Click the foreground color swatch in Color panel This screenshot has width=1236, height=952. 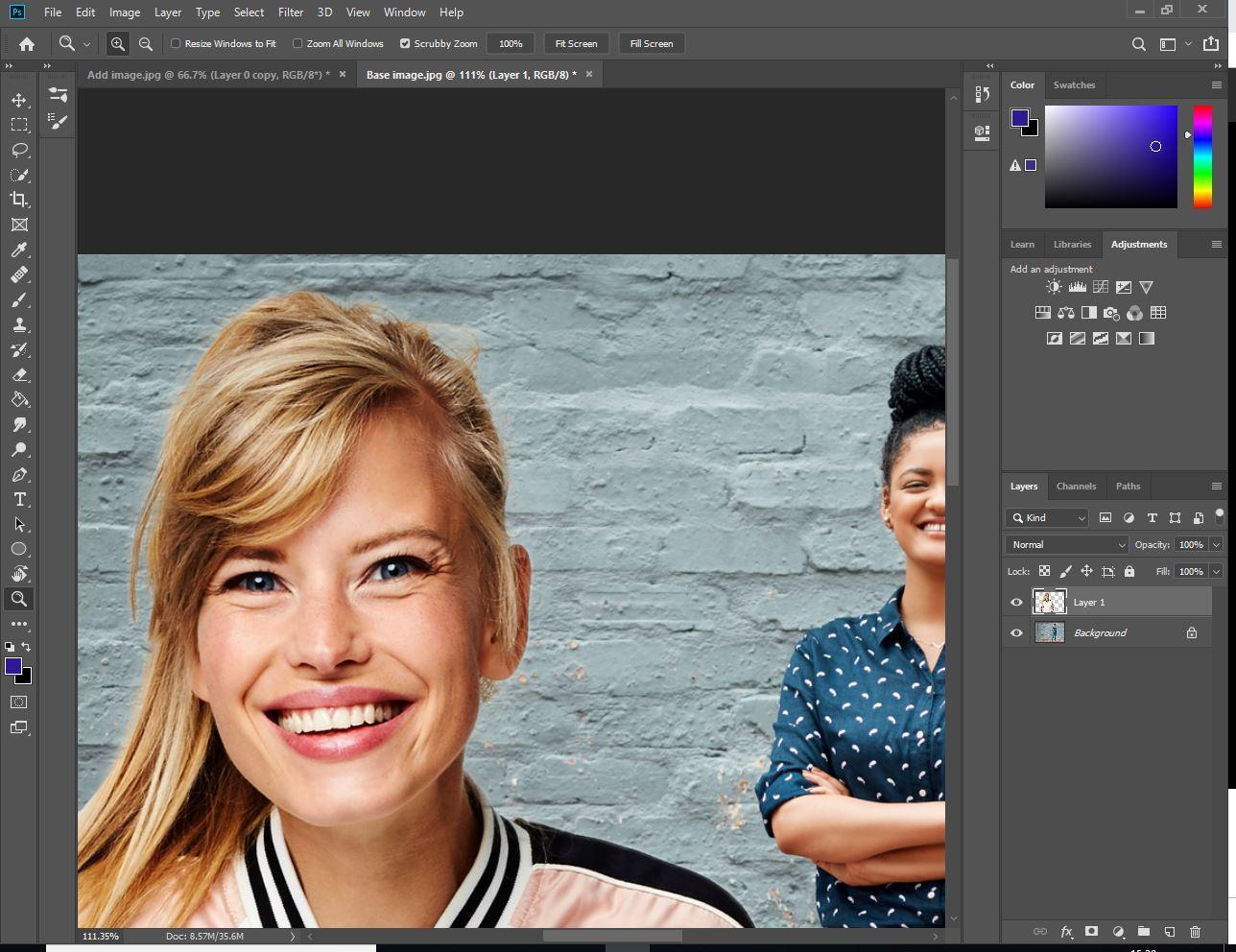pyautogui.click(x=1019, y=118)
